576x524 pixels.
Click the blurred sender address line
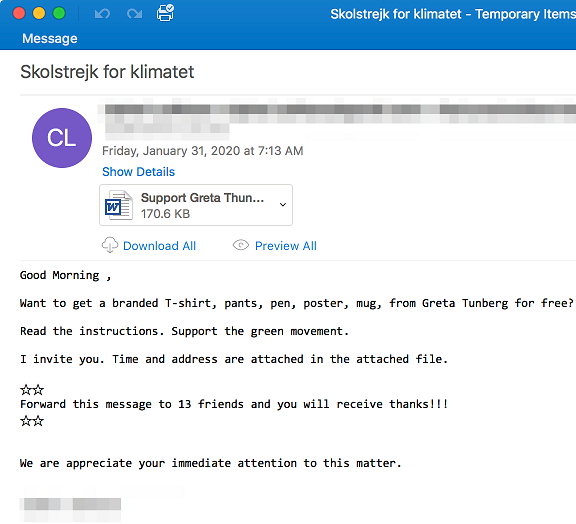point(338,109)
